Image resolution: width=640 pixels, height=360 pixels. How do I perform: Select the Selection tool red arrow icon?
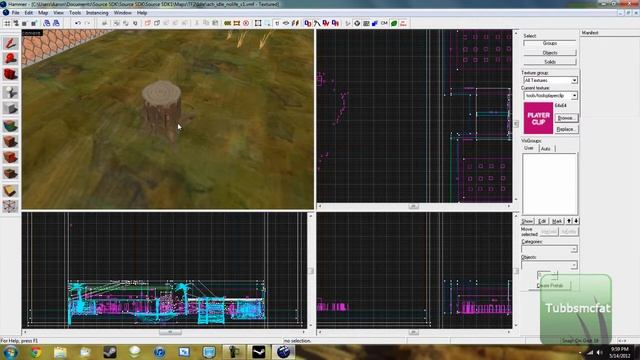point(10,44)
